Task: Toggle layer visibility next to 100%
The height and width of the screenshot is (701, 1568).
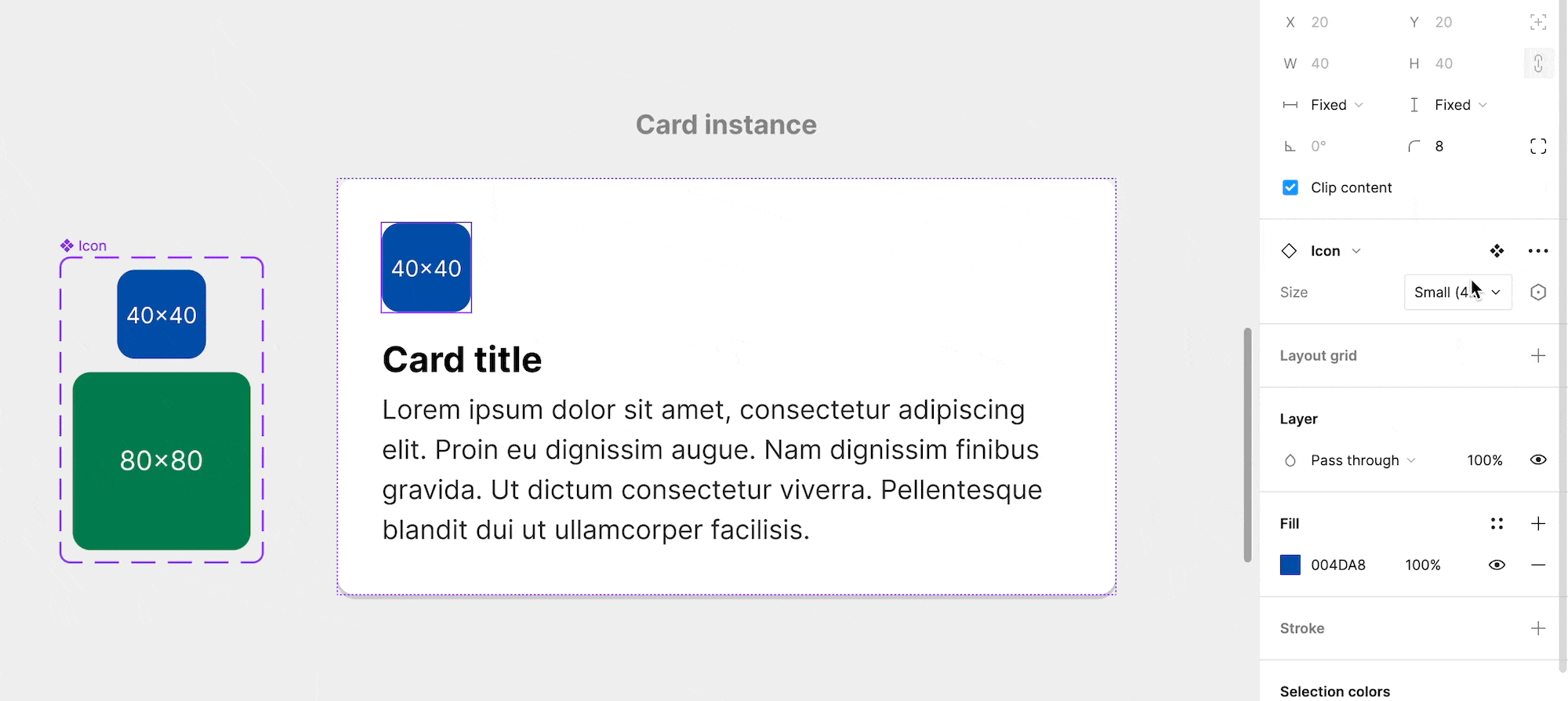Action: coord(1537,460)
